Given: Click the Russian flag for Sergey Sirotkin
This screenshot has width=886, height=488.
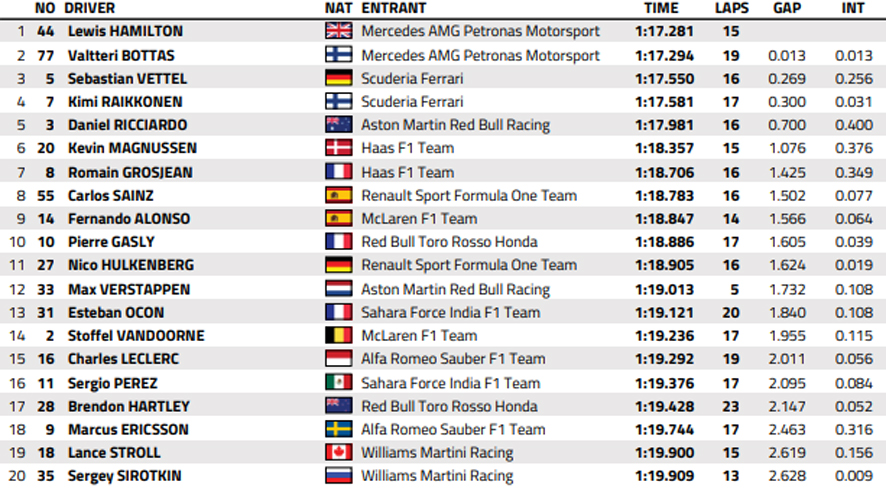Looking at the screenshot, I should [339, 475].
